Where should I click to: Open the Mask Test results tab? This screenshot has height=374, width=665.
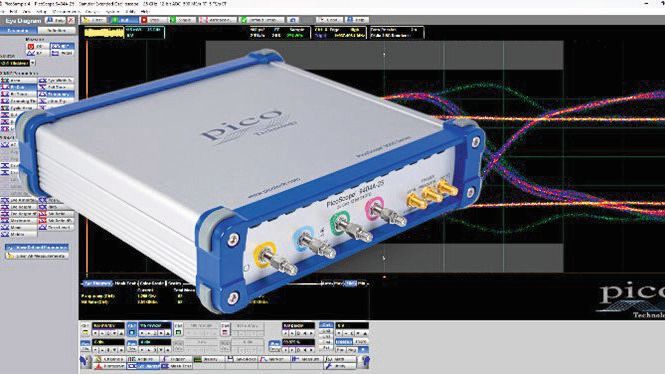tap(126, 283)
